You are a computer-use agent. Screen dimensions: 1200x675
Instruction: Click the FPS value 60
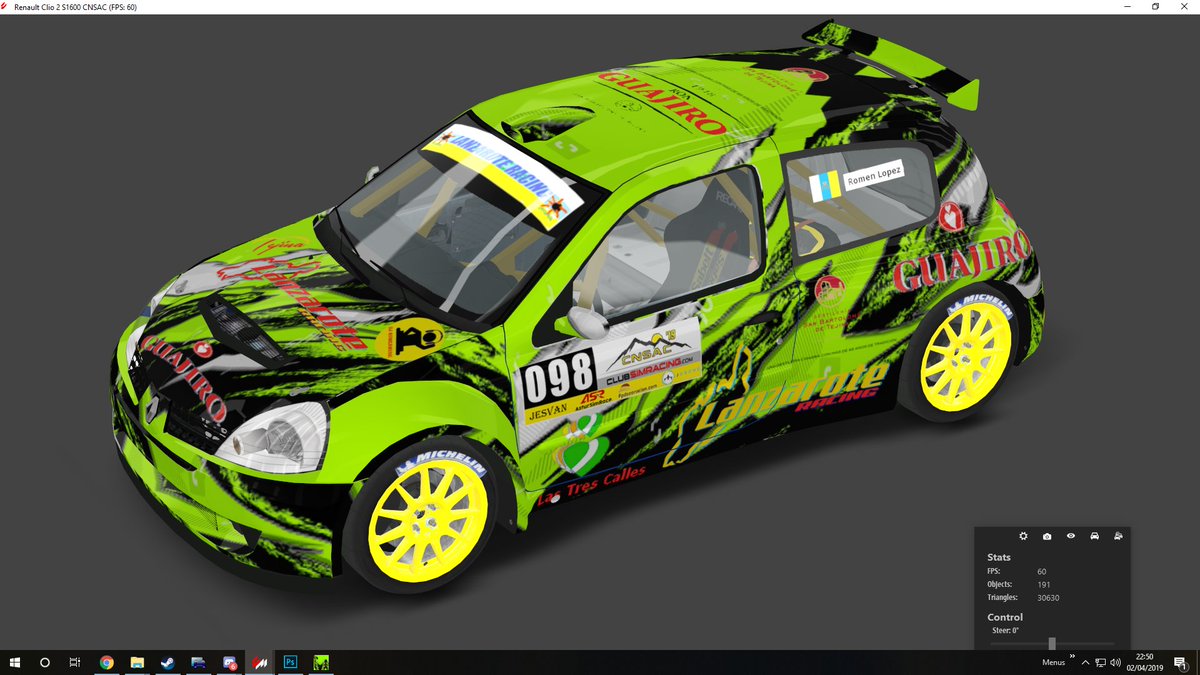(x=1042, y=571)
